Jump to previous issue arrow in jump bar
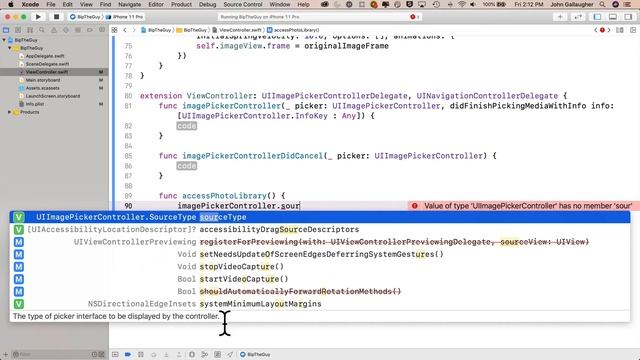 596,30
